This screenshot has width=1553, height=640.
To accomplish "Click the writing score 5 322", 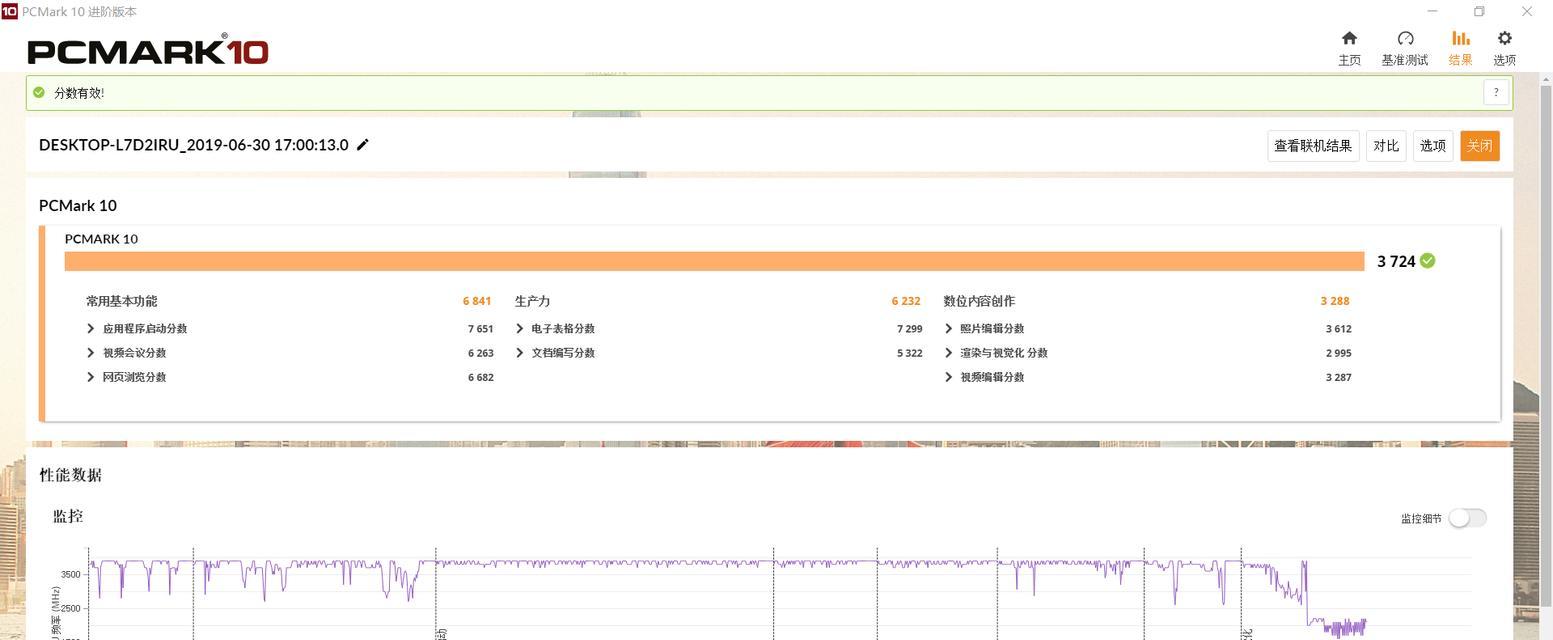I will (x=909, y=353).
